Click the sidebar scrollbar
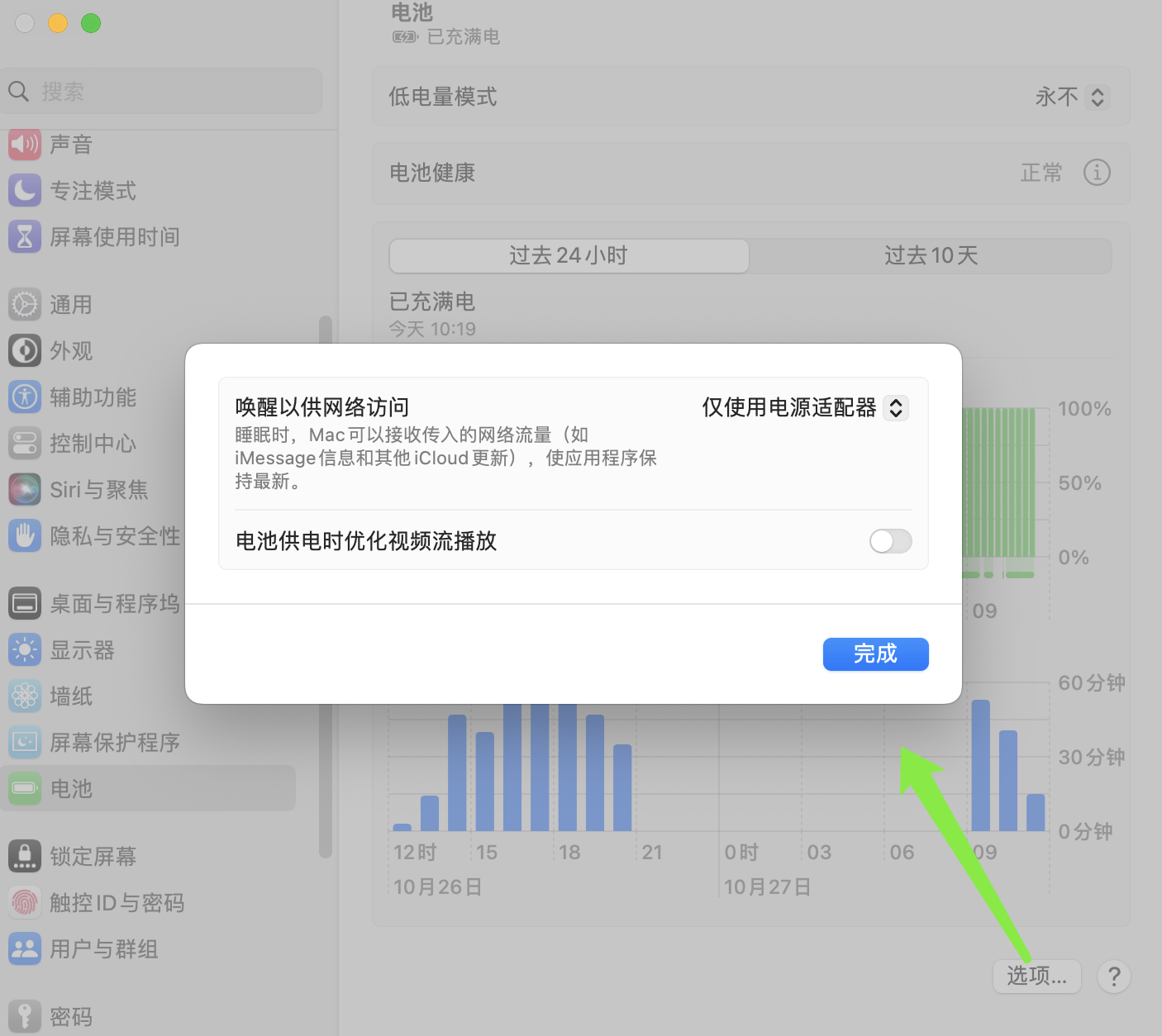 coord(326,587)
